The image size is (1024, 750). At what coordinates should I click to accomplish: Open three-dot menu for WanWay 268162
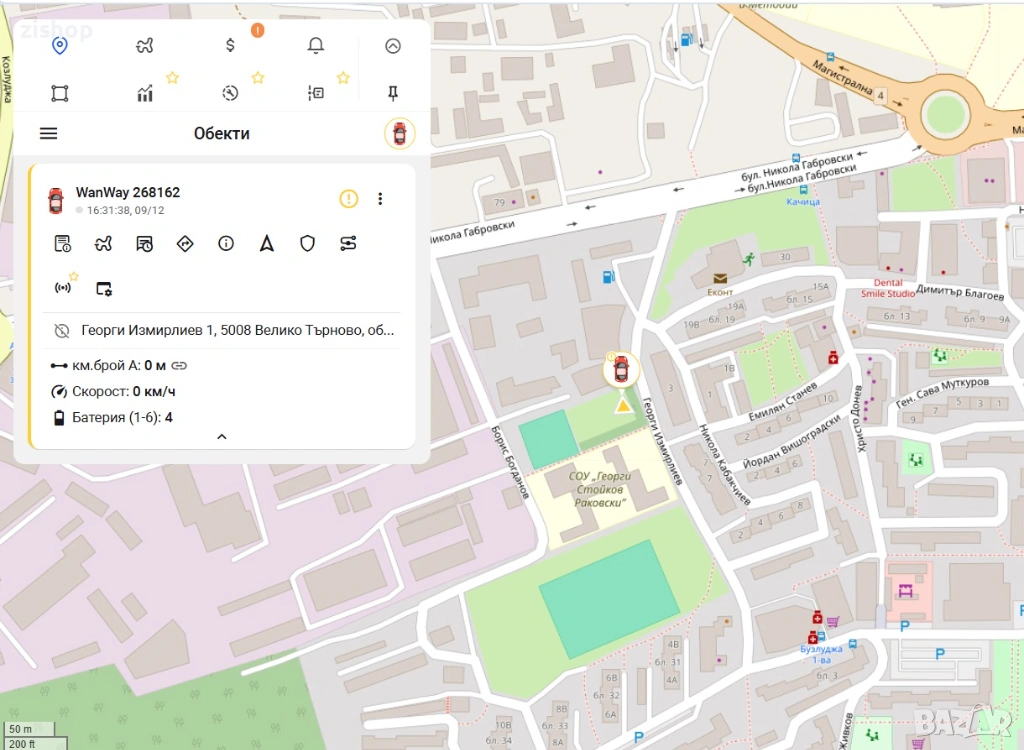(380, 199)
